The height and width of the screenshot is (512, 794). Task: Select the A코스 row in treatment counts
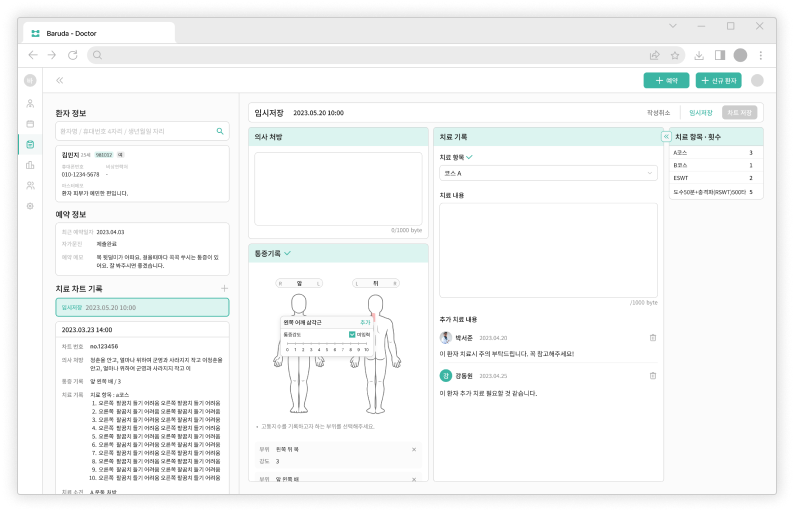pyautogui.click(x=716, y=152)
